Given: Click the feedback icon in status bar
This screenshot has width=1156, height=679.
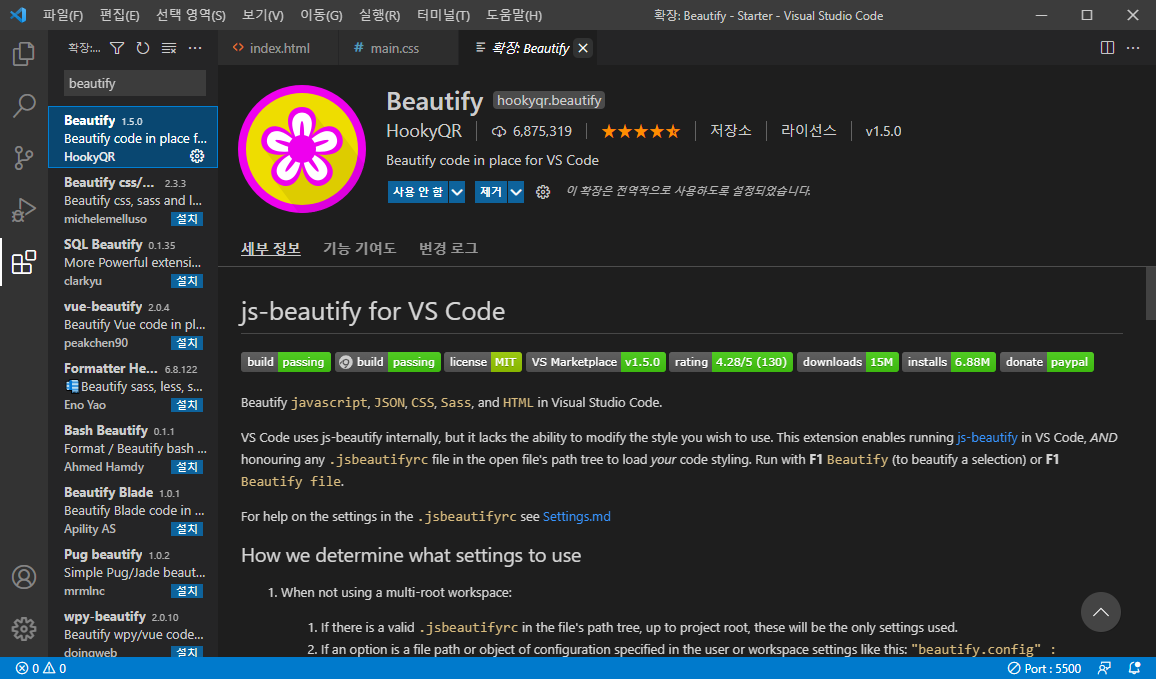Looking at the screenshot, I should pyautogui.click(x=1104, y=669).
